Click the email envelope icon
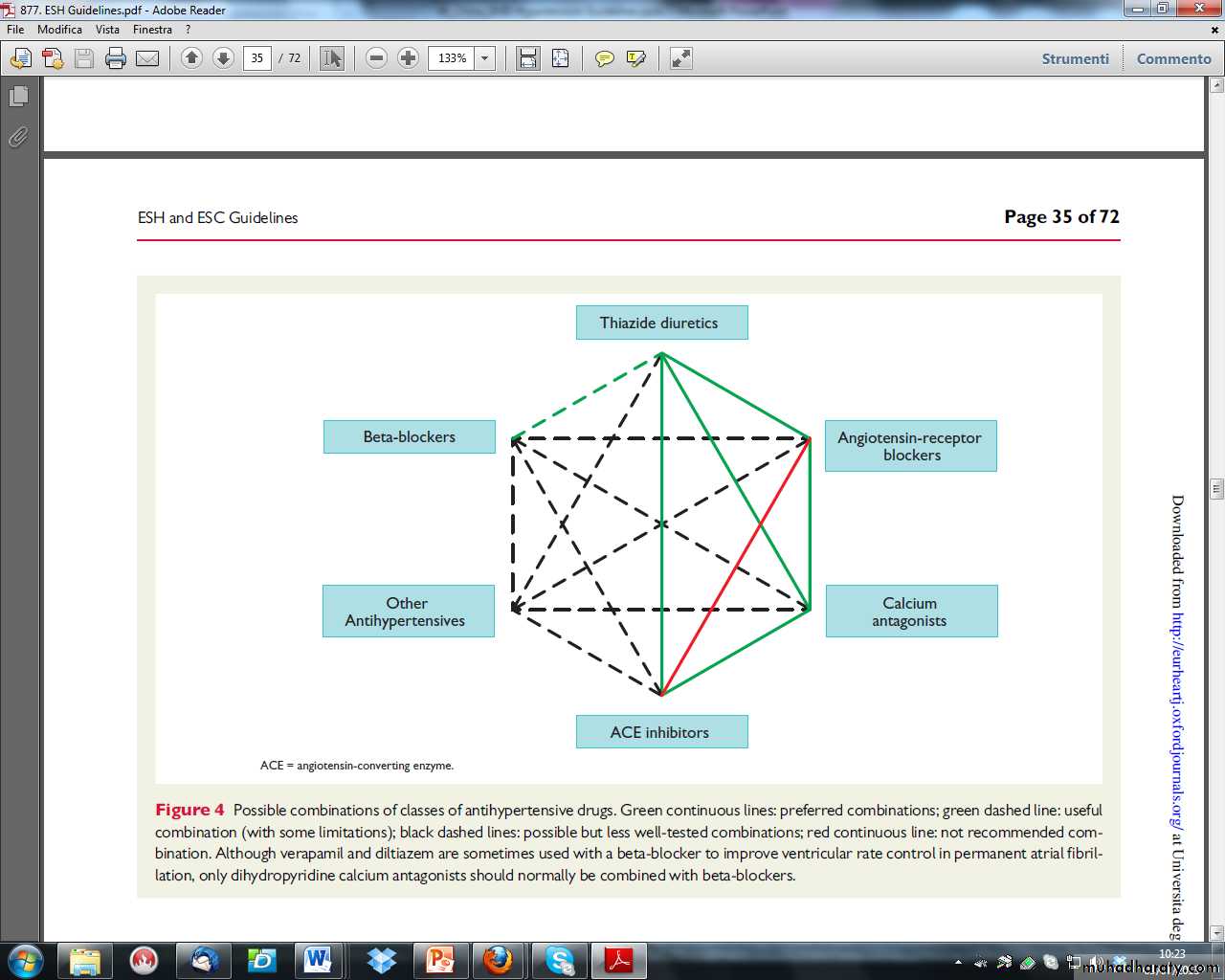Viewport: 1225px width, 980px height. click(147, 58)
